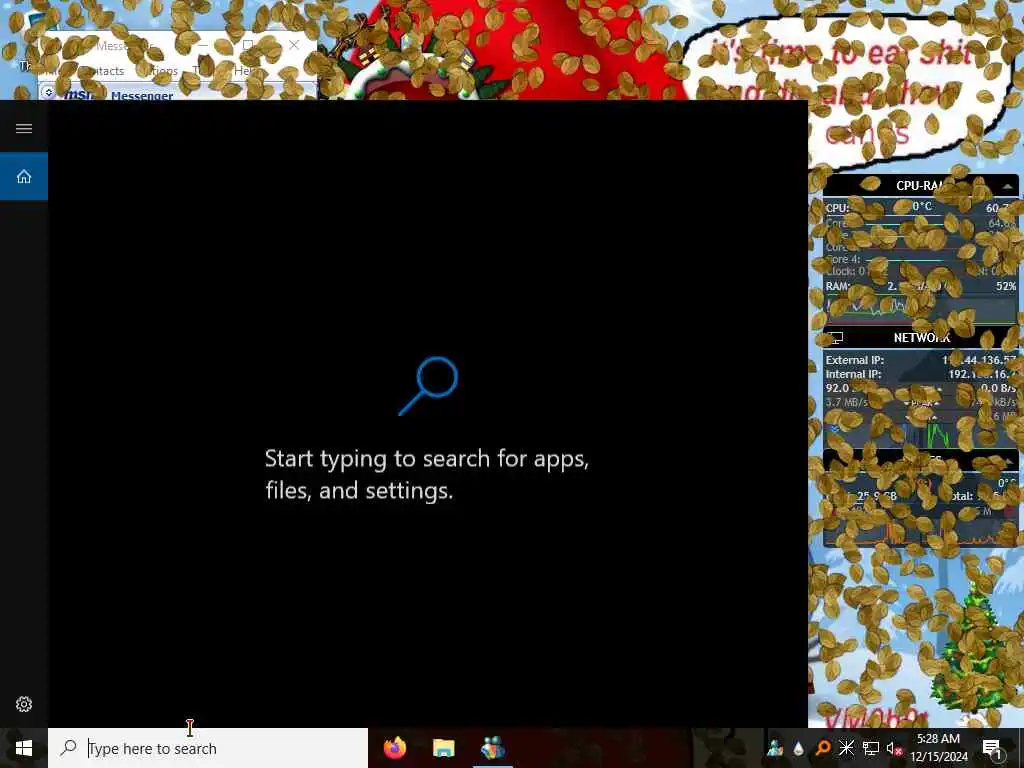Open search settings gear icon
1024x768 pixels.
pyautogui.click(x=24, y=704)
